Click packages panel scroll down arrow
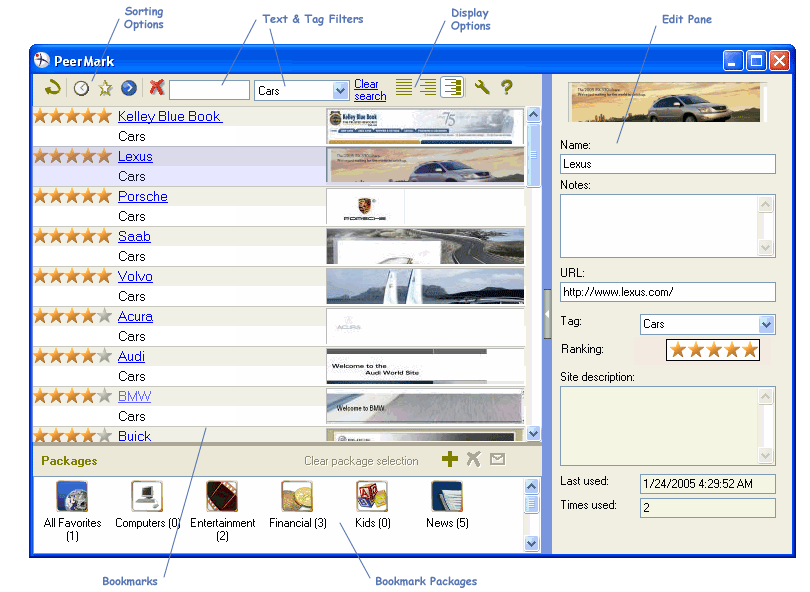The width and height of the screenshot is (810, 592). click(532, 543)
